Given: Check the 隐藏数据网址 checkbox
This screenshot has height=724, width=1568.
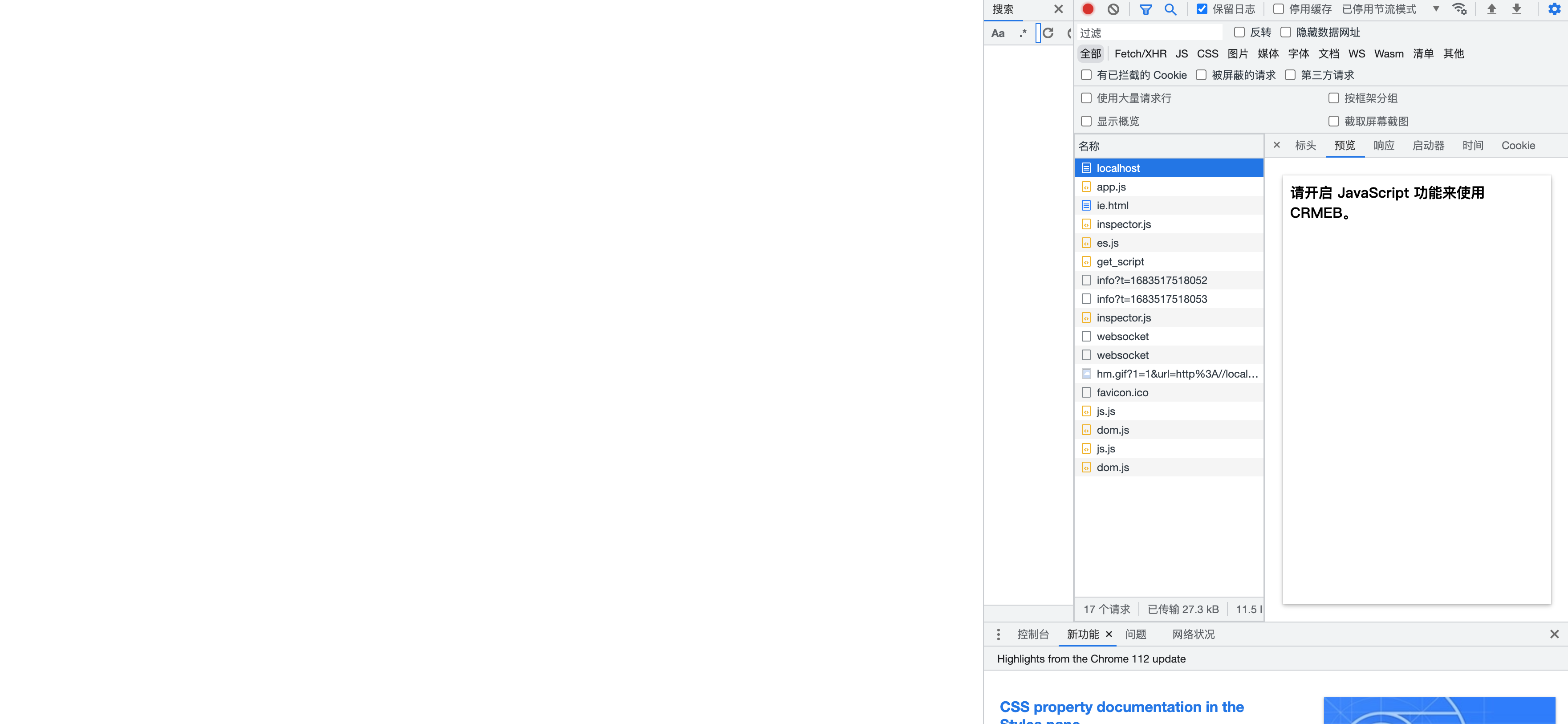Looking at the screenshot, I should (1286, 32).
